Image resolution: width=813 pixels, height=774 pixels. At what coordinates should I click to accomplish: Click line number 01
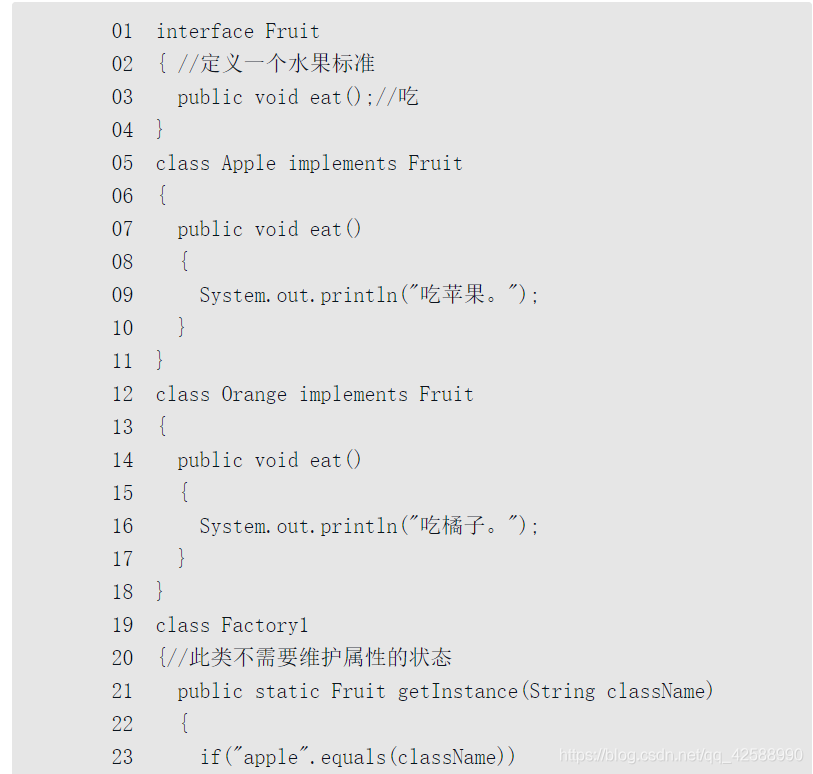[x=122, y=31]
